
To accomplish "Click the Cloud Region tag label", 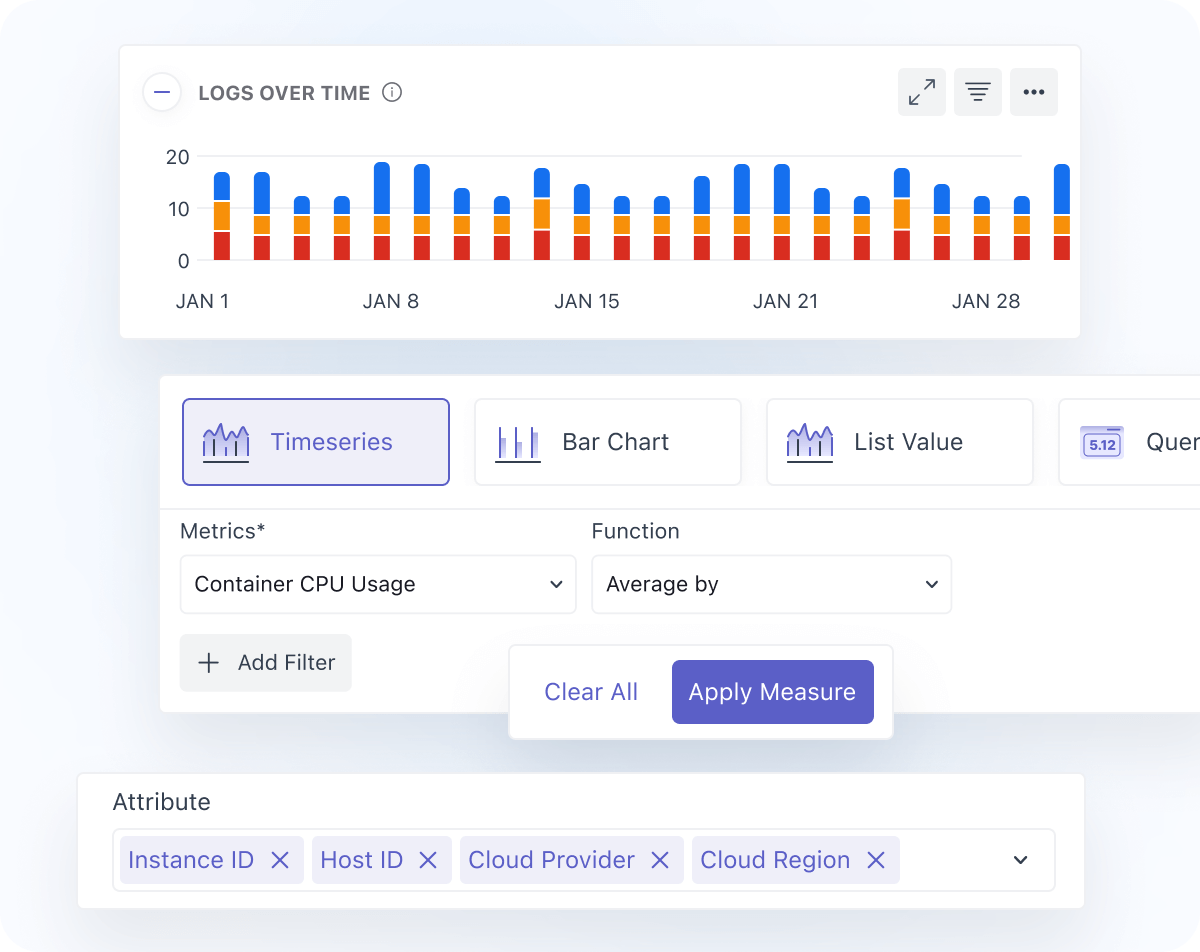I will 776,860.
